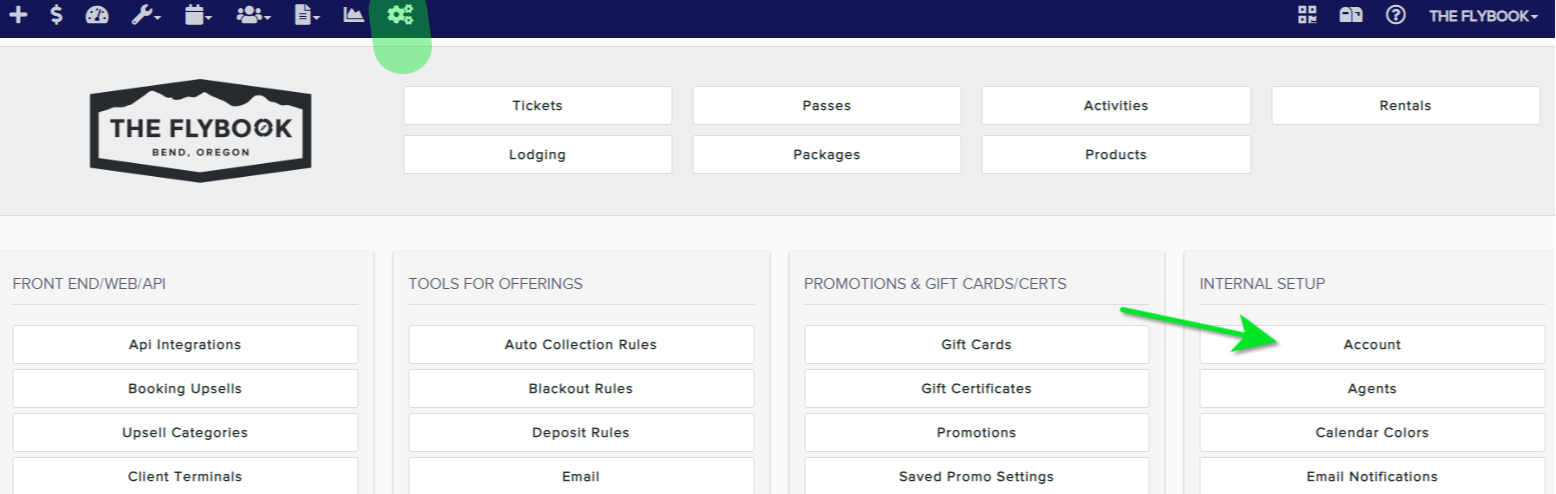Click the plus icon in top bar
Viewport: 1556px width, 494px height.
pyautogui.click(x=18, y=15)
